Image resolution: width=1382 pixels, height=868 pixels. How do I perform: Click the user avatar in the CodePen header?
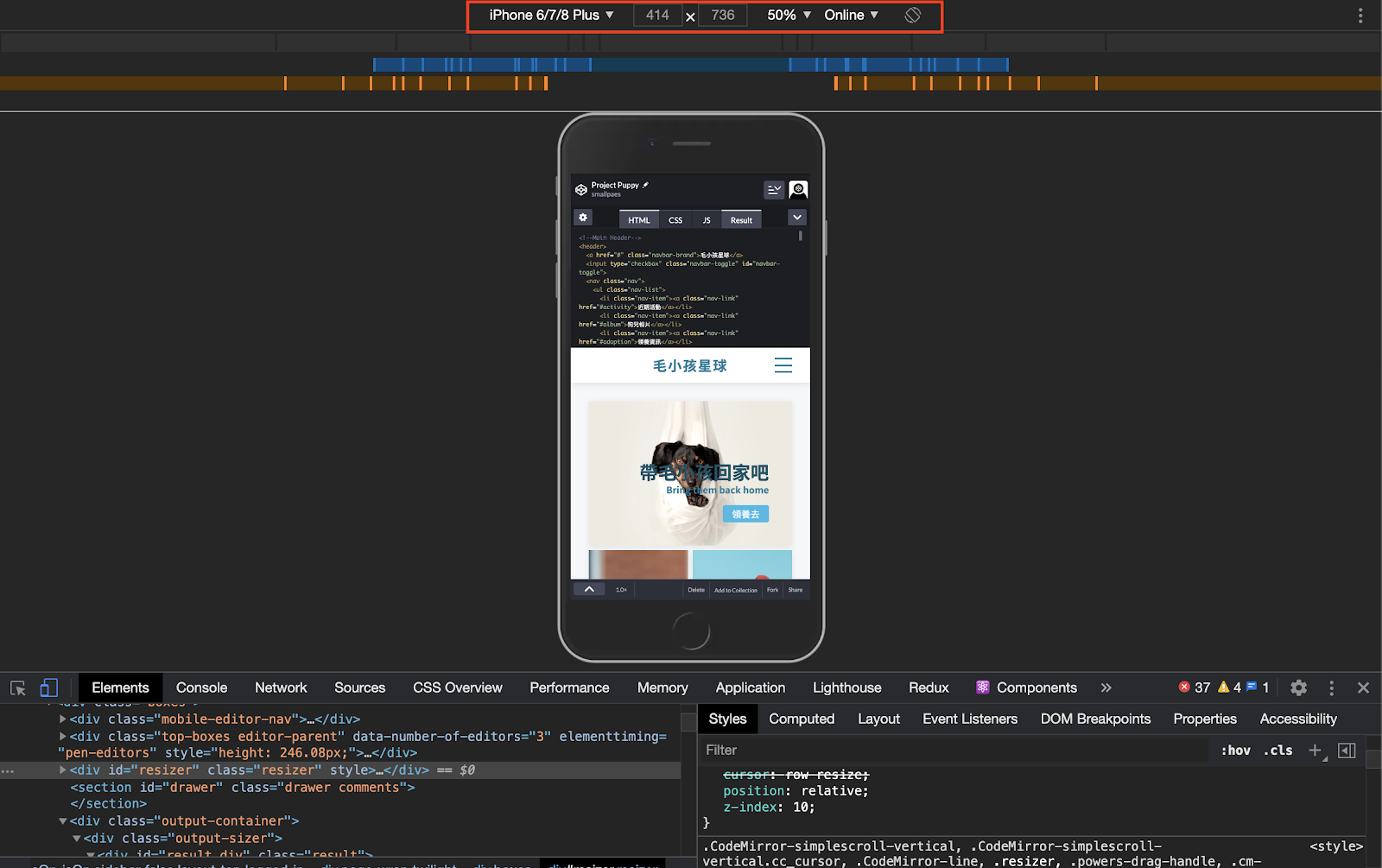[798, 189]
